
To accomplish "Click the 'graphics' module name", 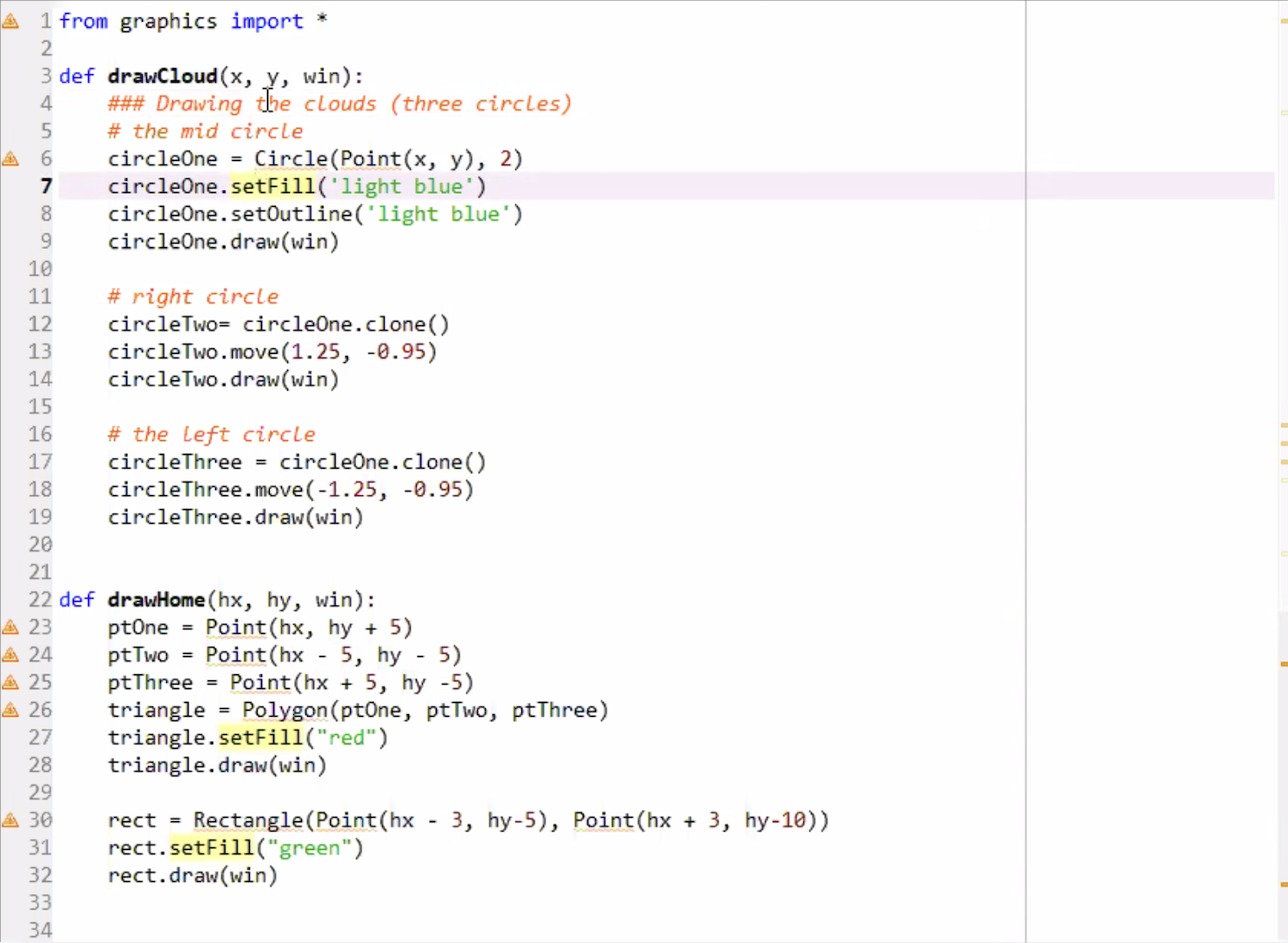I will pyautogui.click(x=169, y=22).
